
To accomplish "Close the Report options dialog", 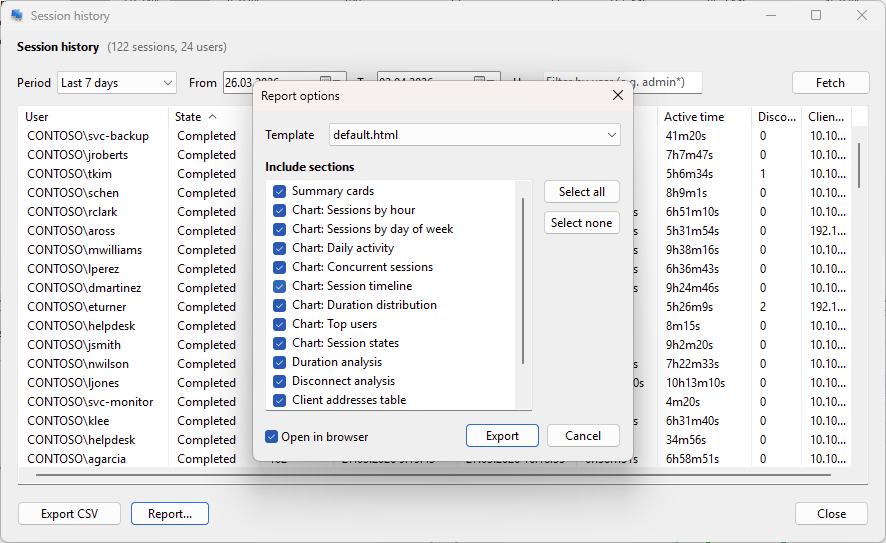I will tap(617, 96).
